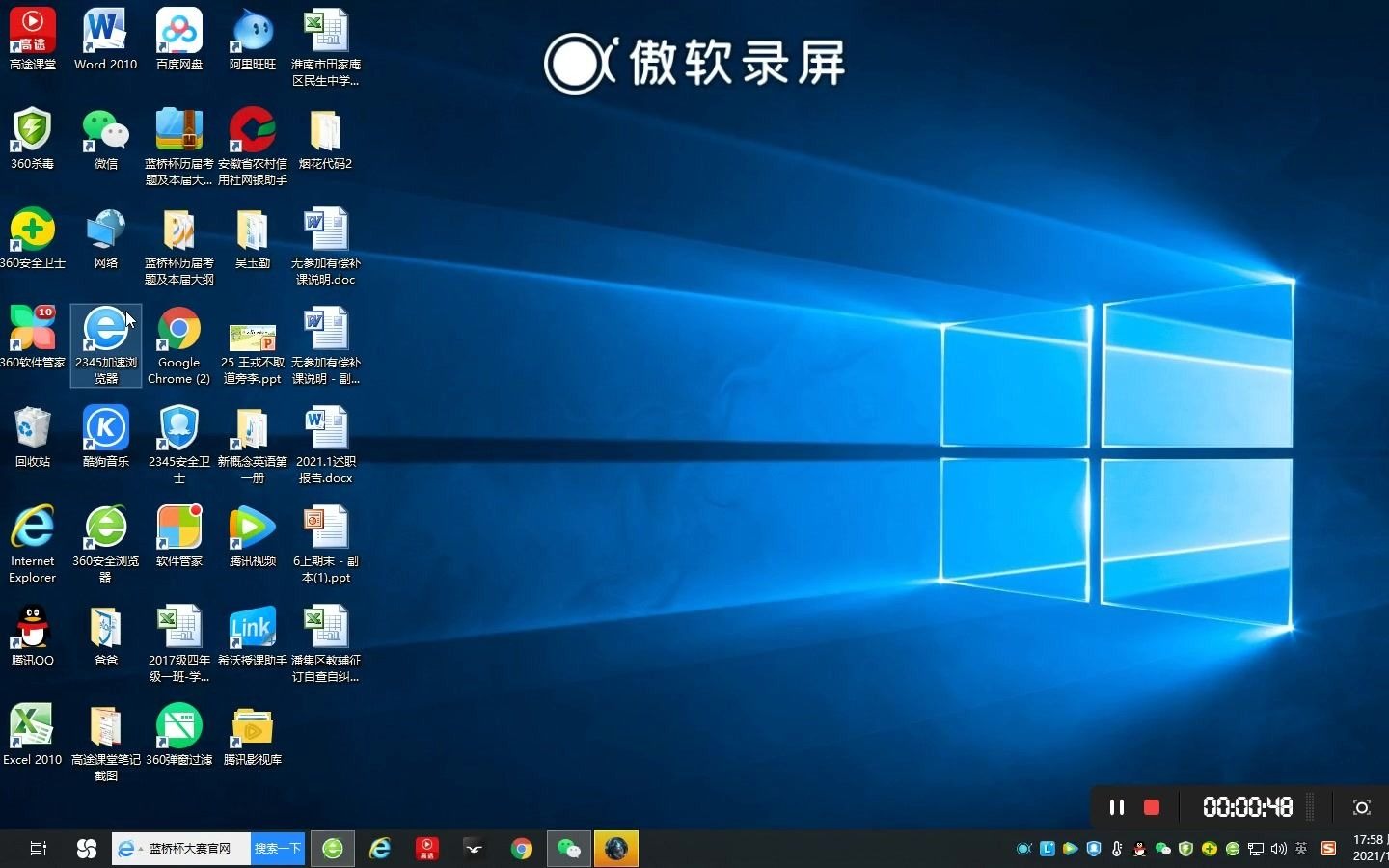Image resolution: width=1389 pixels, height=868 pixels.
Task: Click the Sogou S tray icon
Action: 1329,849
